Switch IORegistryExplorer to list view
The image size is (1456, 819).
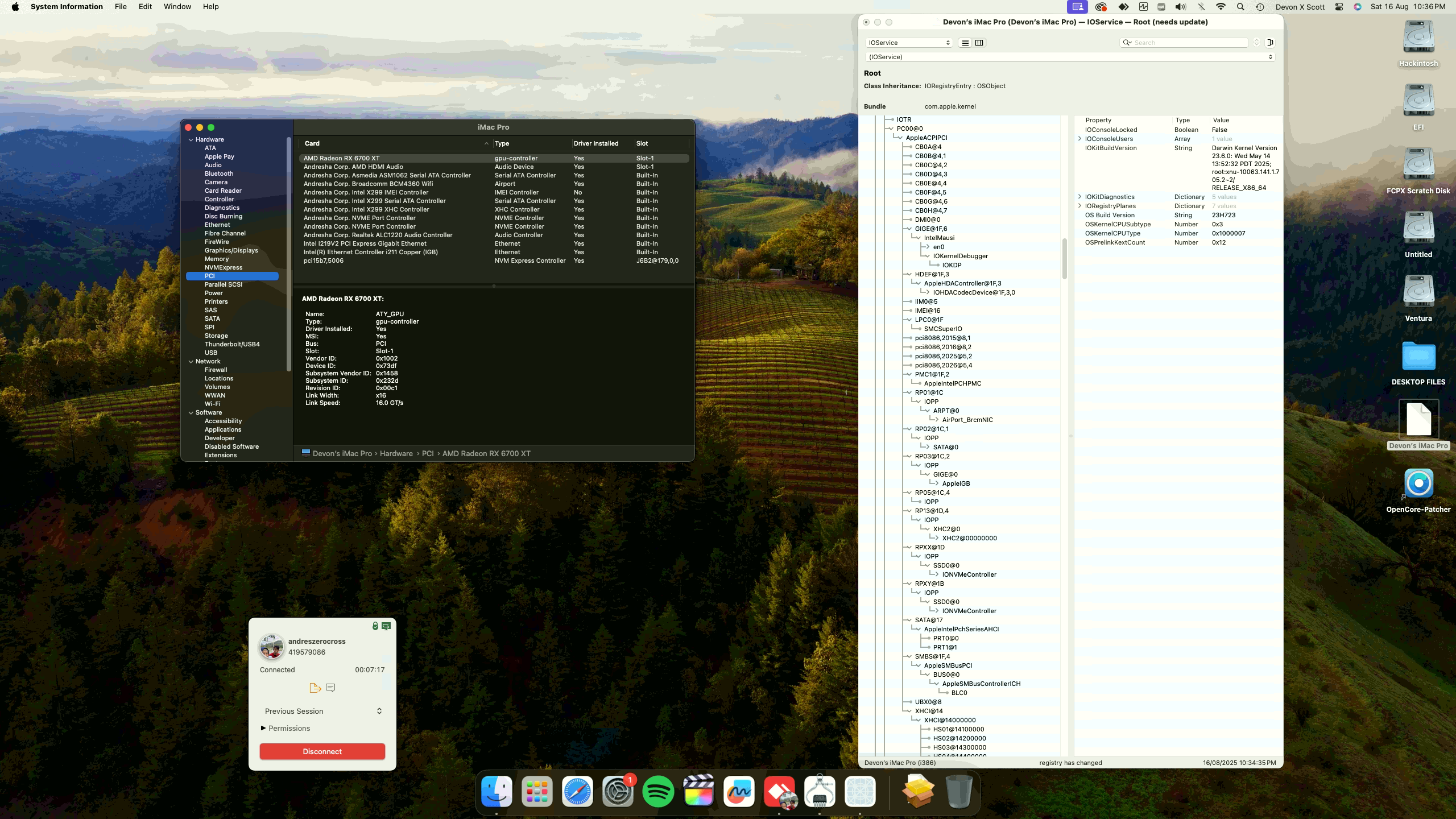tap(965, 43)
